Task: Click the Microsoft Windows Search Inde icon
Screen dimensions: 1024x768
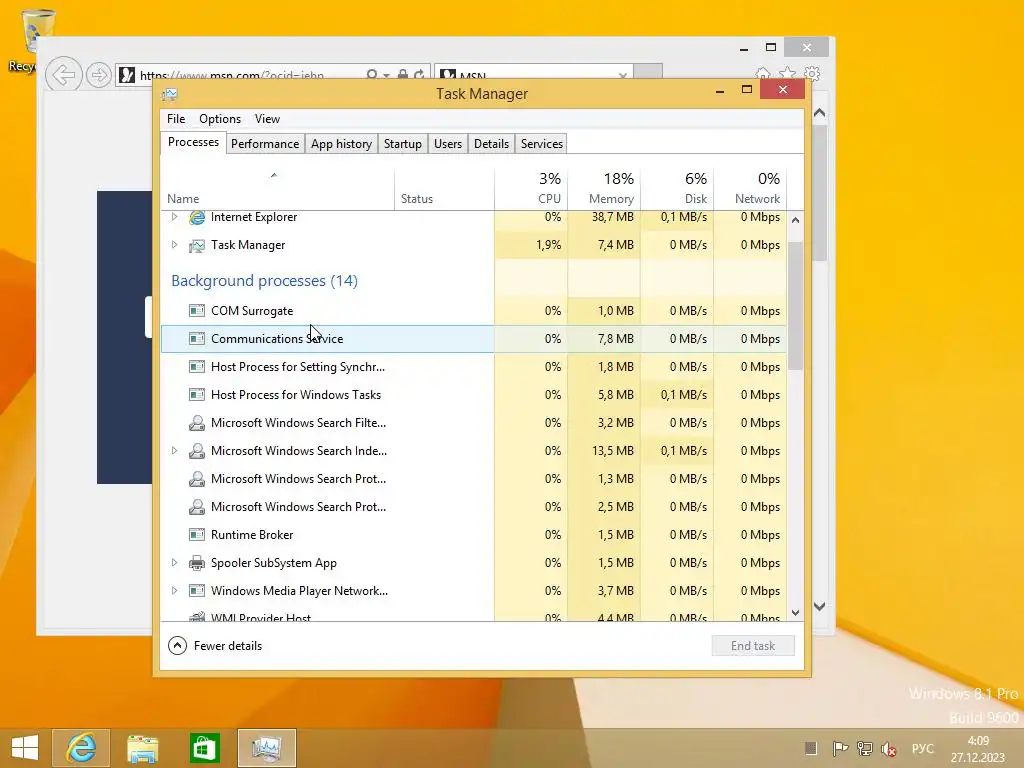Action: [x=197, y=451]
